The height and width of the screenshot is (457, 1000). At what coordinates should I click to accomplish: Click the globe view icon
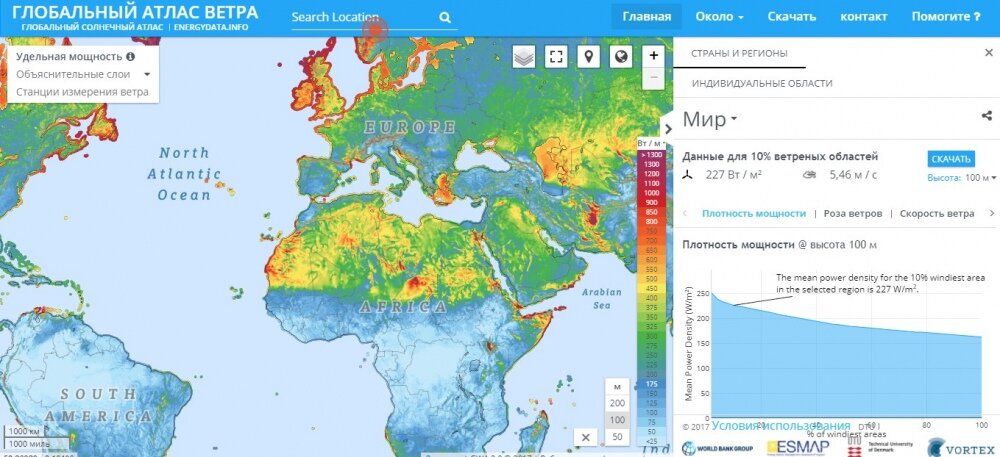click(x=621, y=57)
